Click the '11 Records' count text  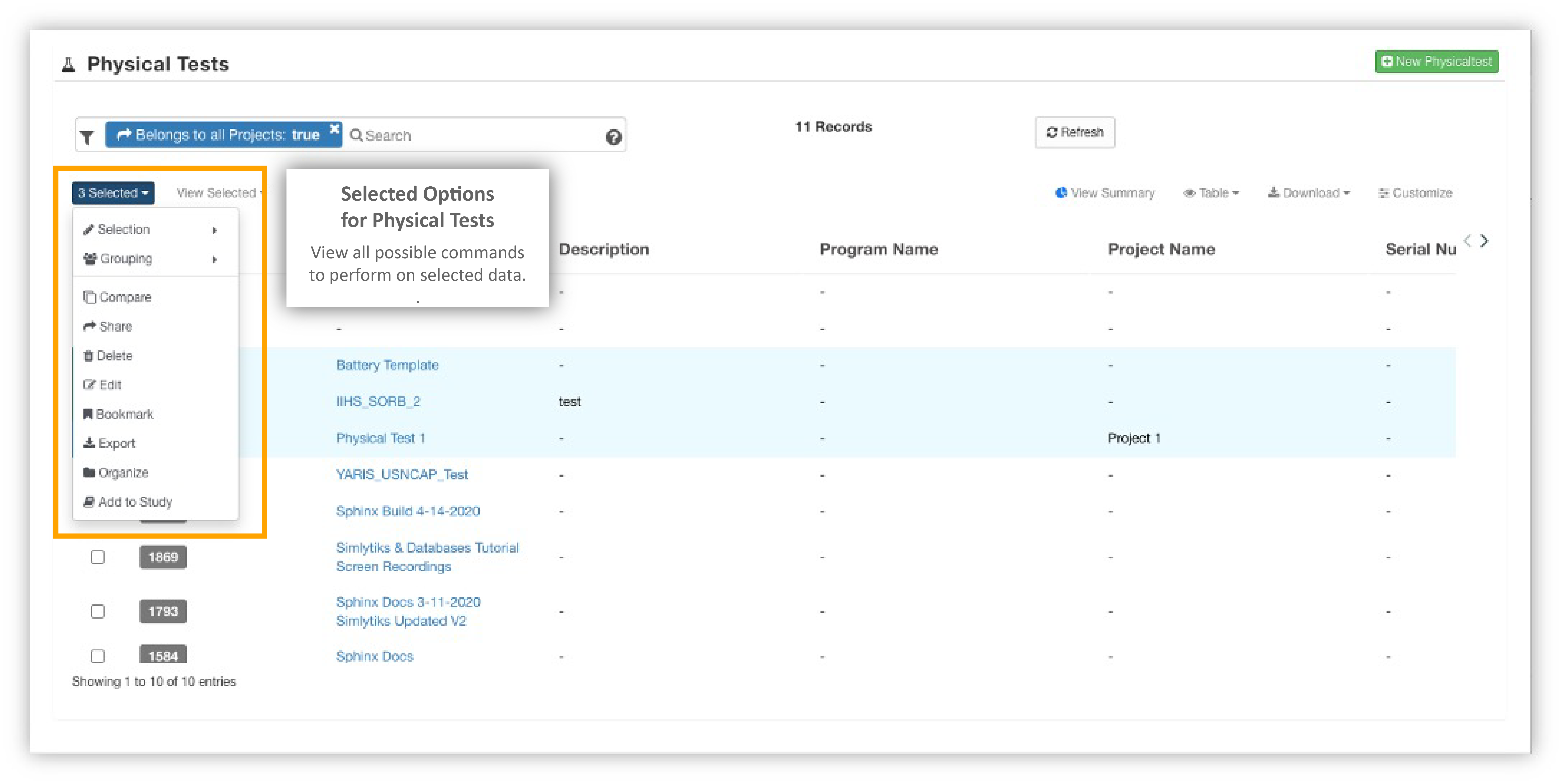(833, 126)
